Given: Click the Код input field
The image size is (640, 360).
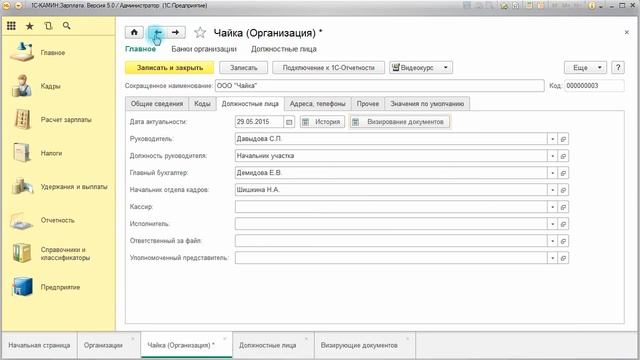Looking at the screenshot, I should [594, 86].
